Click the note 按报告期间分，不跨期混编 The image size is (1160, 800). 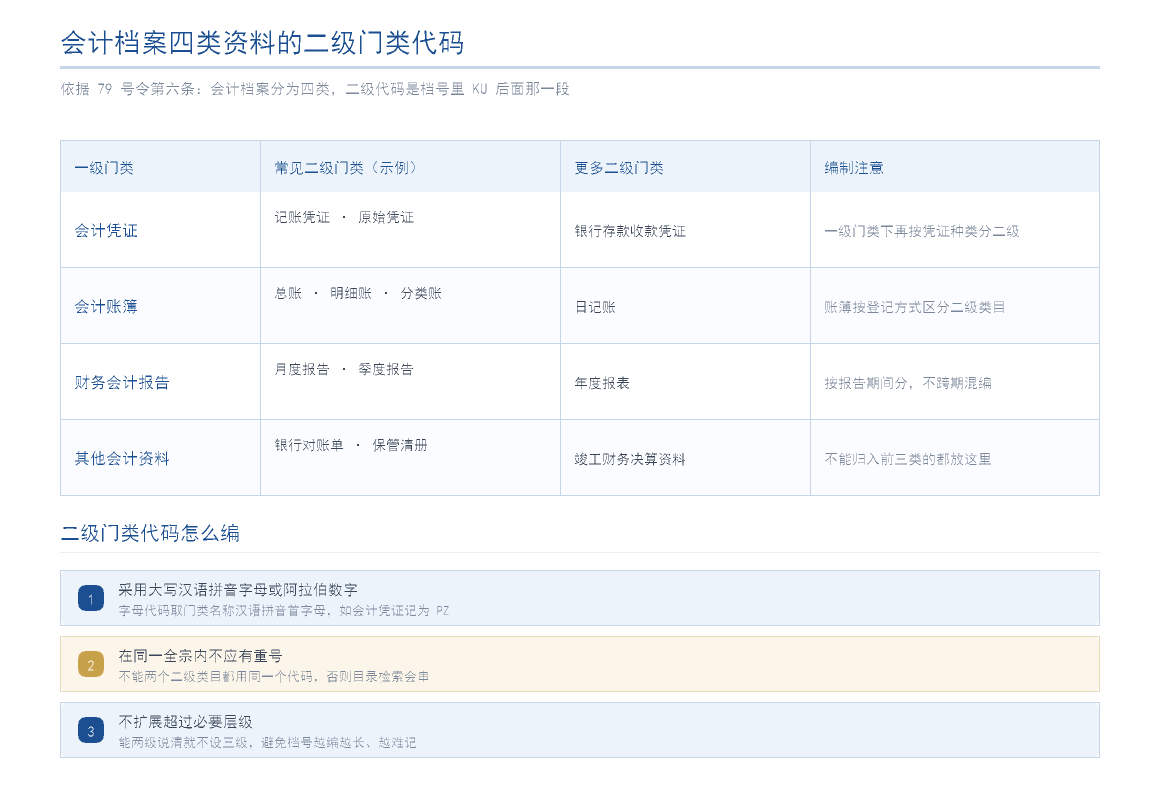pos(908,383)
